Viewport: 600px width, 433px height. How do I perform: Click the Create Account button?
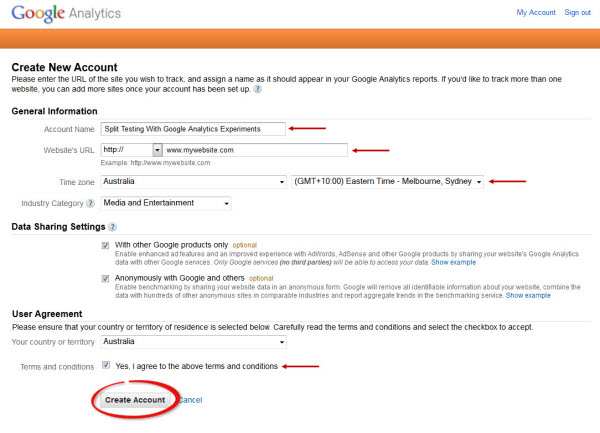pos(135,400)
